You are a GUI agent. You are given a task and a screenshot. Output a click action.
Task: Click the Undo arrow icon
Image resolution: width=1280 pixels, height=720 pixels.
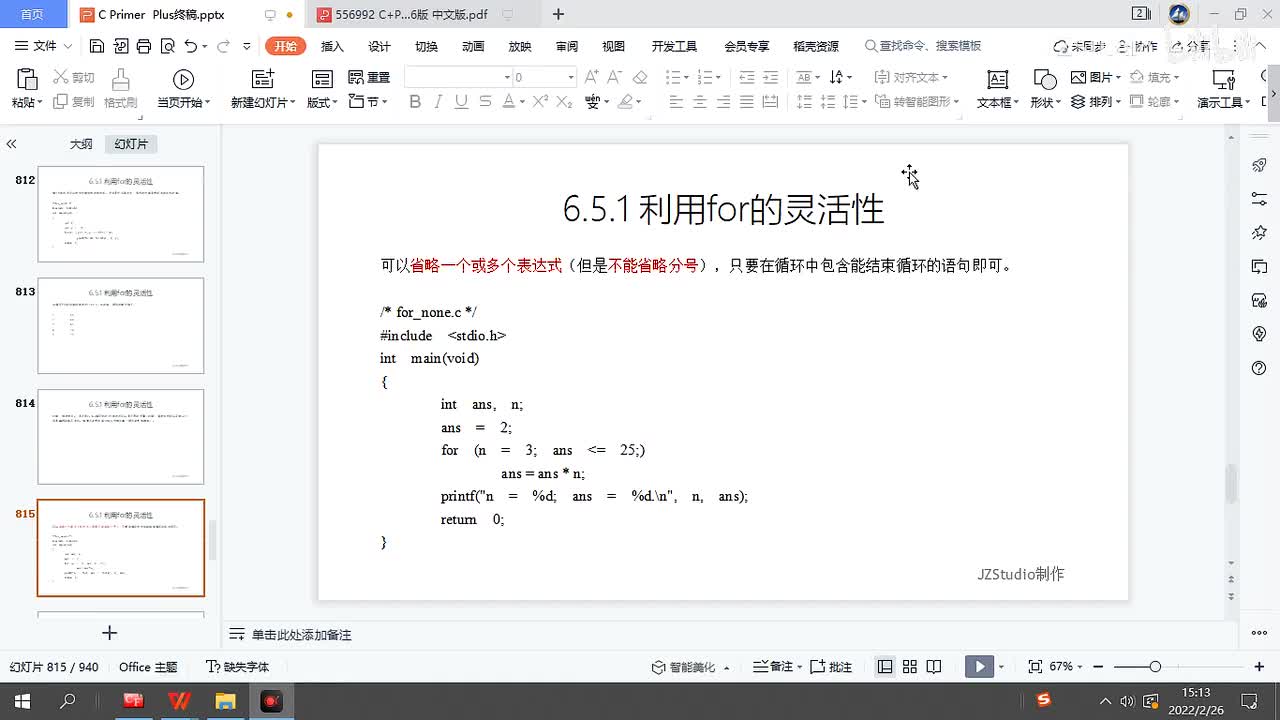[x=190, y=46]
